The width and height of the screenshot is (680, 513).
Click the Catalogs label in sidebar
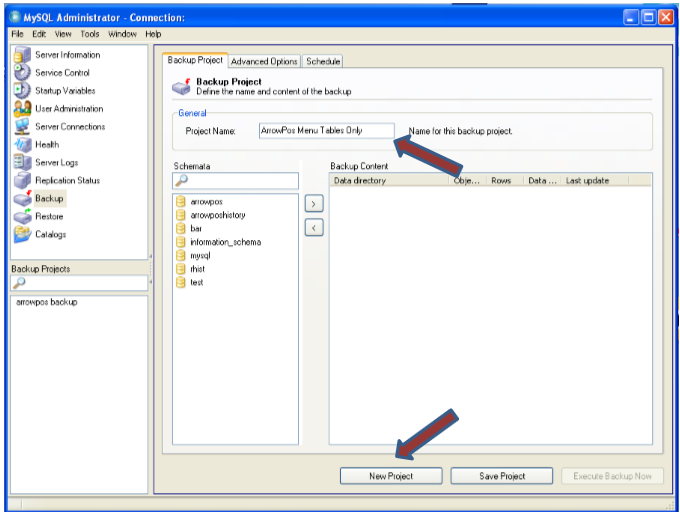click(51, 234)
